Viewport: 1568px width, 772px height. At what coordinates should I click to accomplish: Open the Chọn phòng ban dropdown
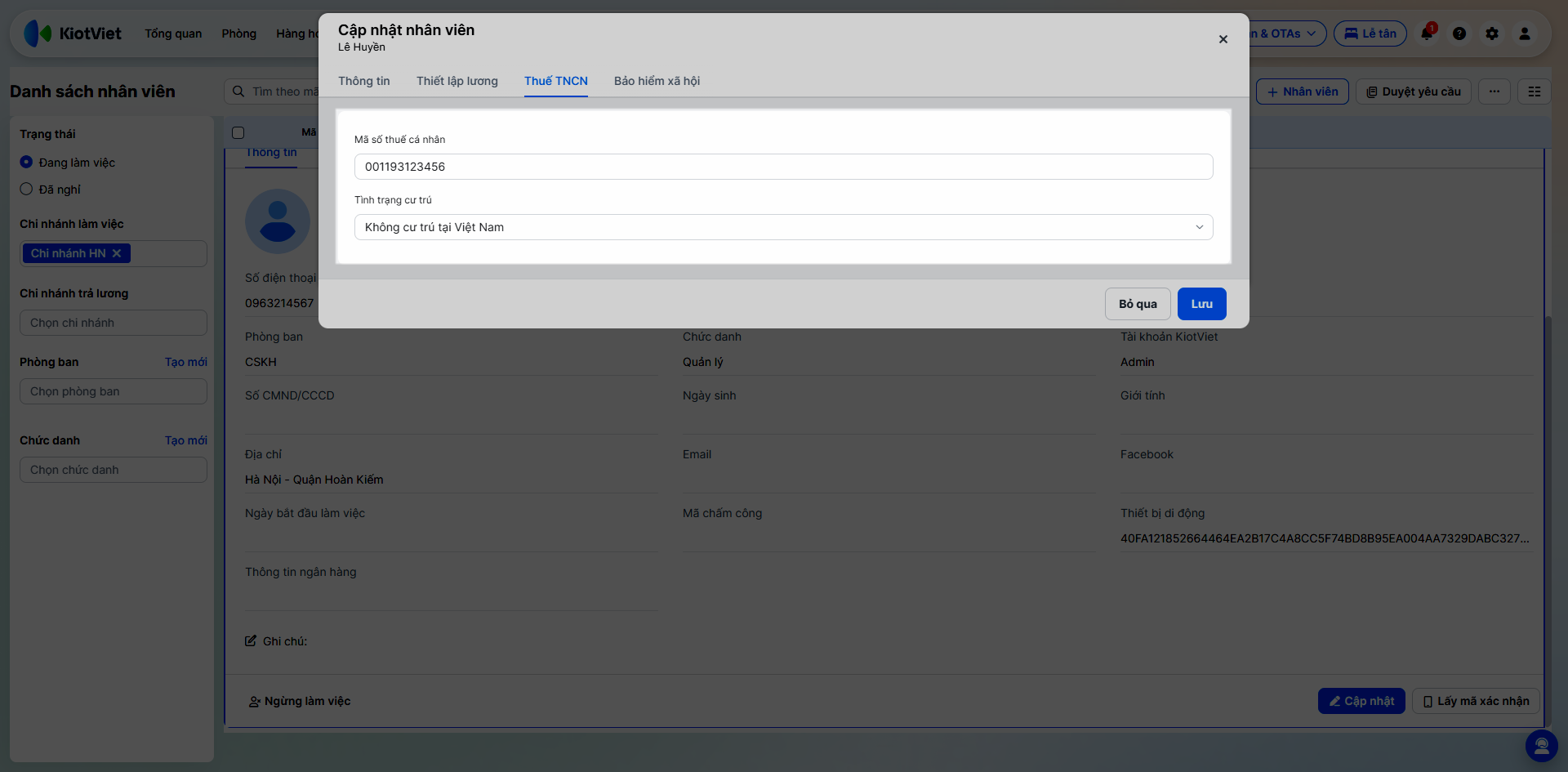pyautogui.click(x=114, y=391)
